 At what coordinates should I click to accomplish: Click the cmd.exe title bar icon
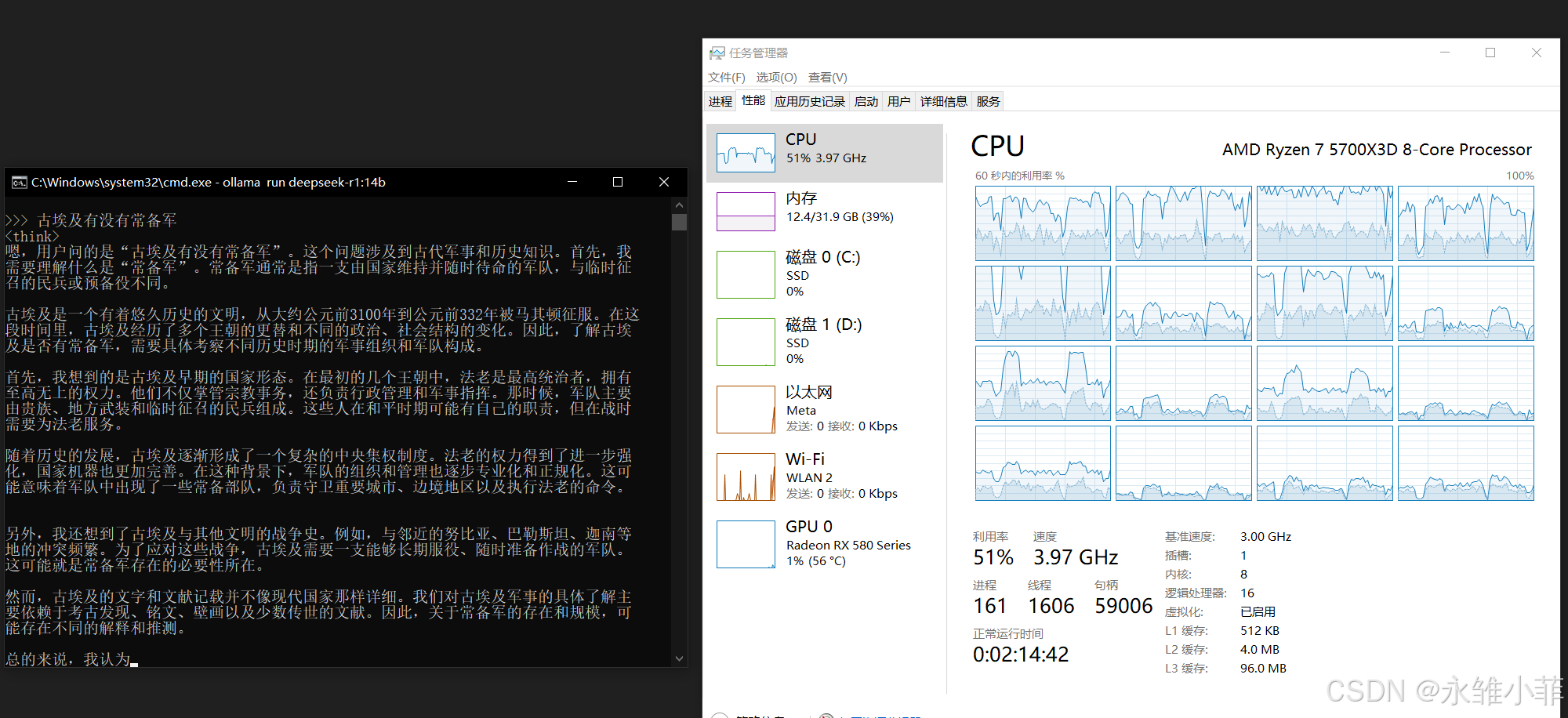coord(19,182)
